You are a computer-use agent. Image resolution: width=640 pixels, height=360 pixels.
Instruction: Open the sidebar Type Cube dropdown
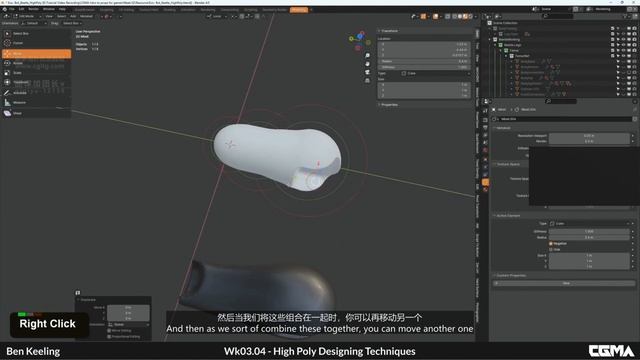point(435,73)
